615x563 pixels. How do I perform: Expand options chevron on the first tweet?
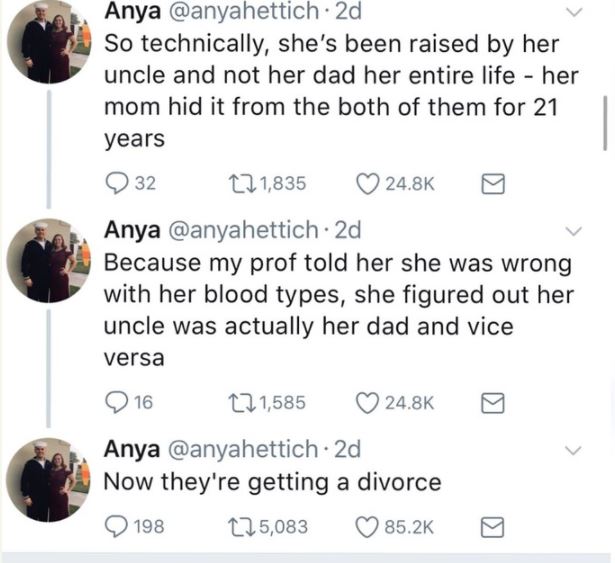coord(573,13)
